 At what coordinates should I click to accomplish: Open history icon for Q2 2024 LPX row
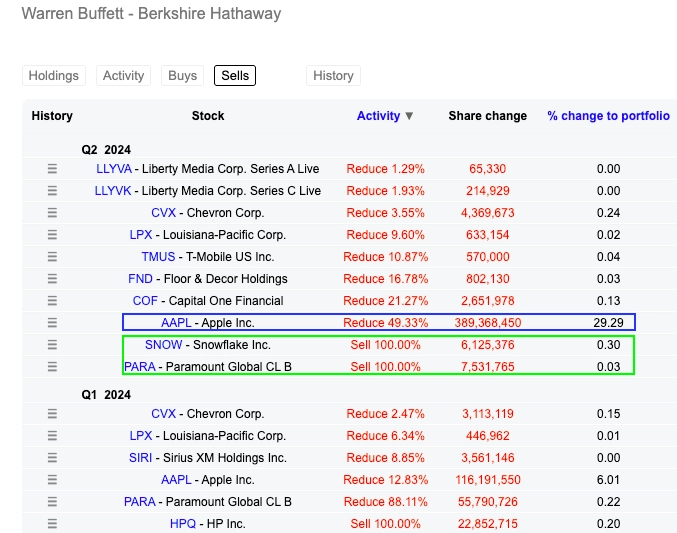click(x=52, y=235)
